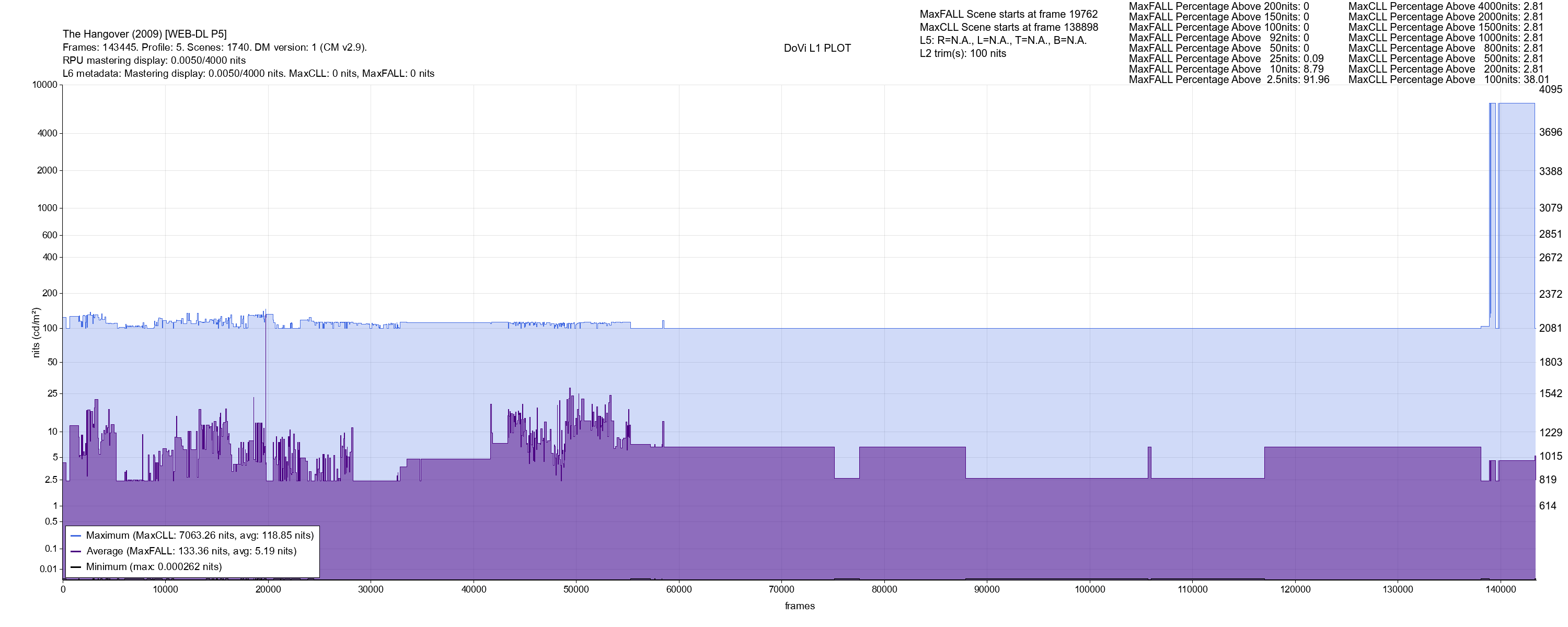Click the Minimum (max: 0.000262 nits) legend text

coord(154,567)
